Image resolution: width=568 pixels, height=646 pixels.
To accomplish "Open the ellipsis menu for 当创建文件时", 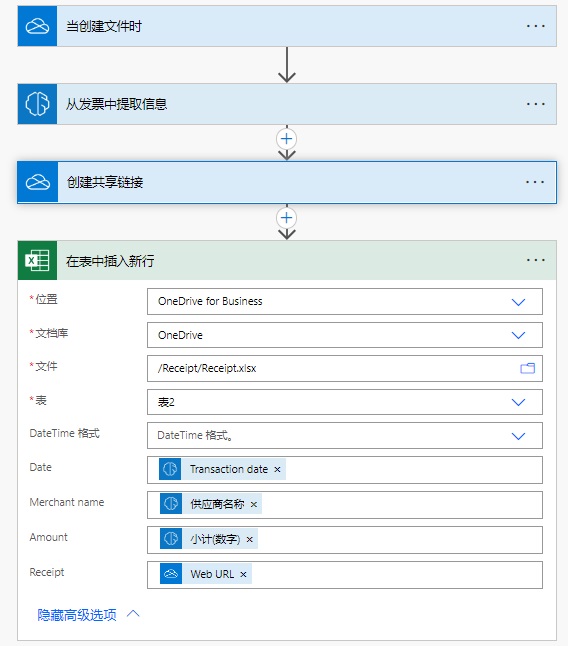I will pyautogui.click(x=535, y=26).
